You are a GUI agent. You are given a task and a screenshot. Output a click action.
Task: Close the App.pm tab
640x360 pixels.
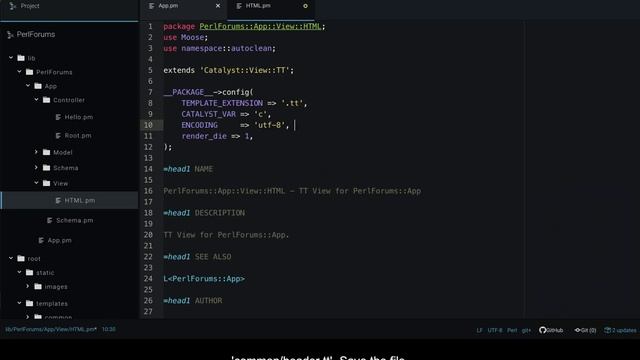218,6
